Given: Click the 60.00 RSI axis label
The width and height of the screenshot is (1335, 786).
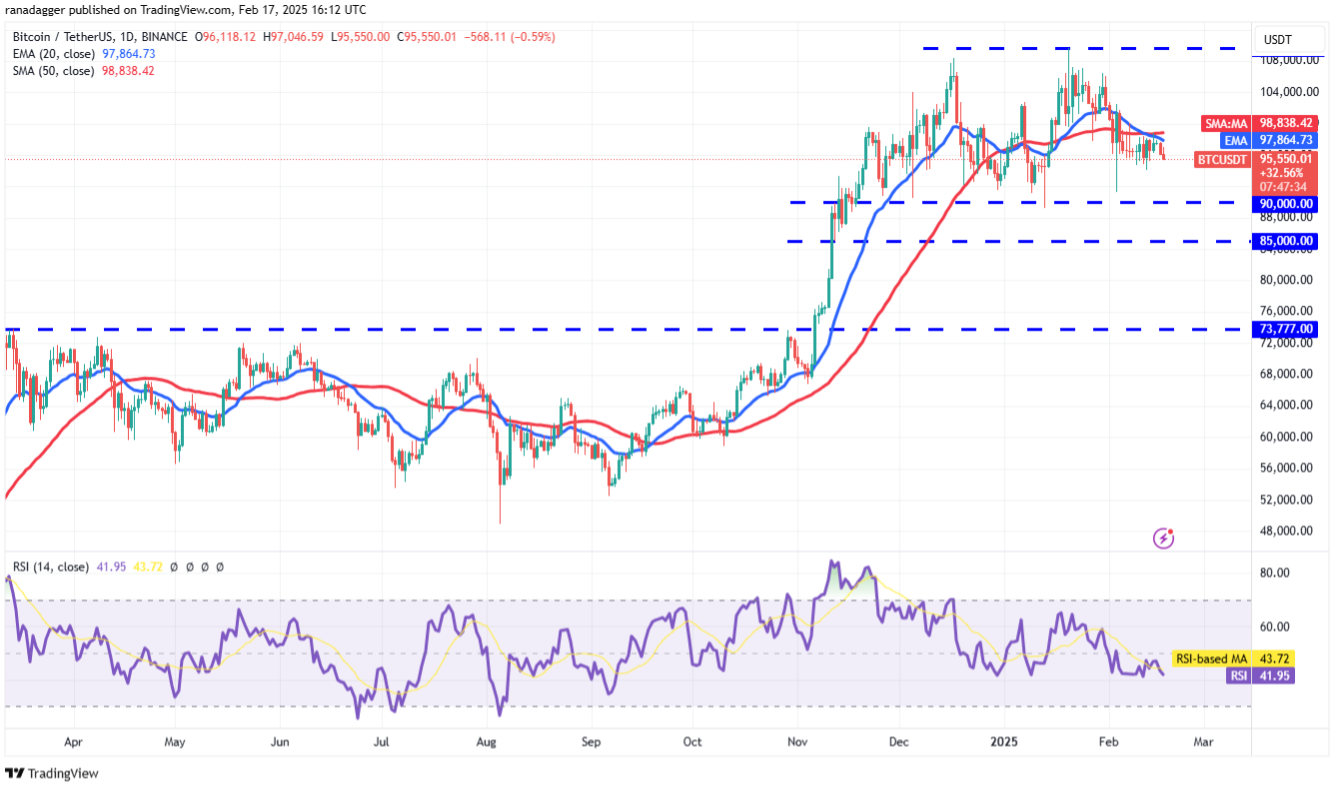Looking at the screenshot, I should coord(1275,627).
